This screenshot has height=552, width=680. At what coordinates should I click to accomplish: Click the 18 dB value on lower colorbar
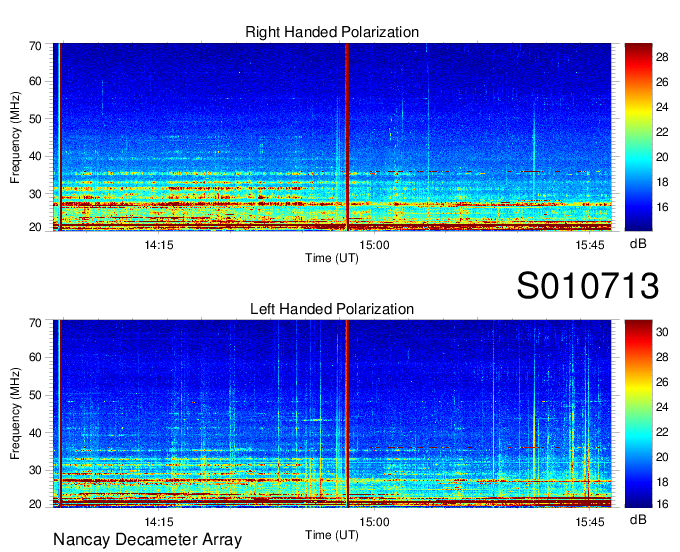click(x=662, y=482)
